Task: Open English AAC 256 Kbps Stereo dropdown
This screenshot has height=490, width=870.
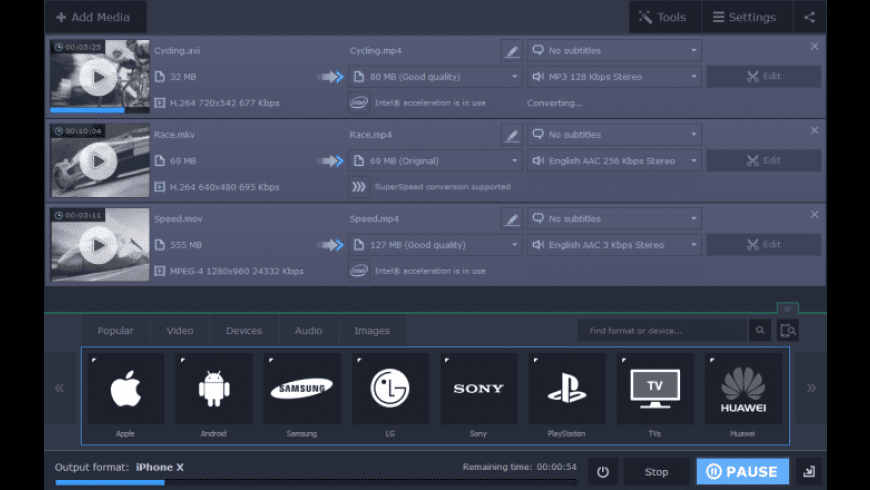Action: coord(614,161)
